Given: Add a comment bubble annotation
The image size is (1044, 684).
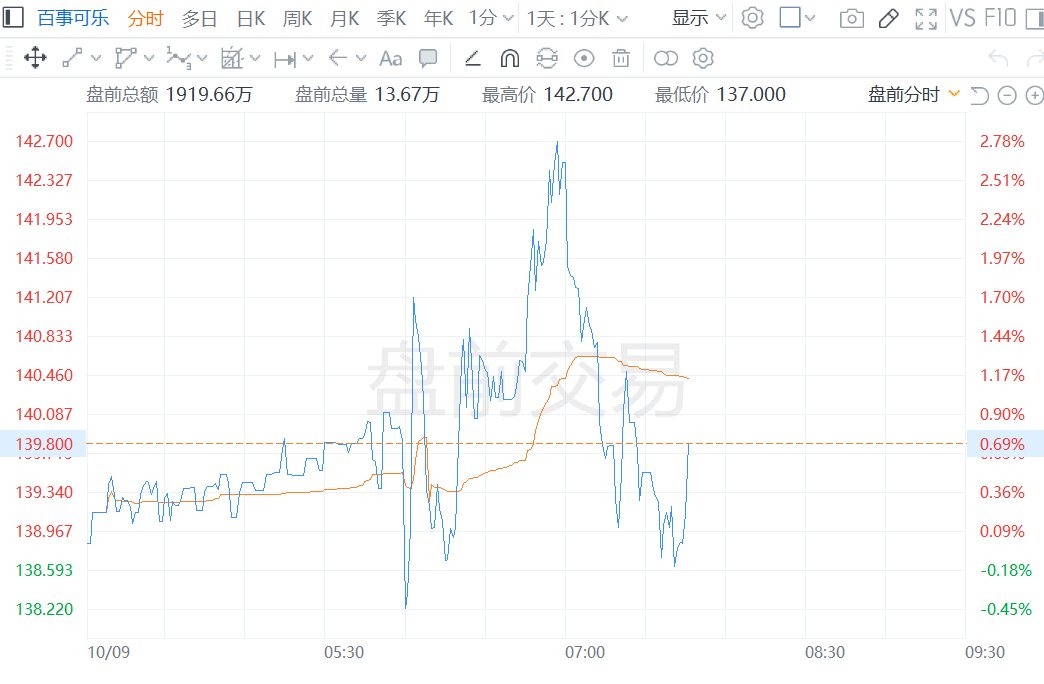Looking at the screenshot, I should tap(428, 59).
